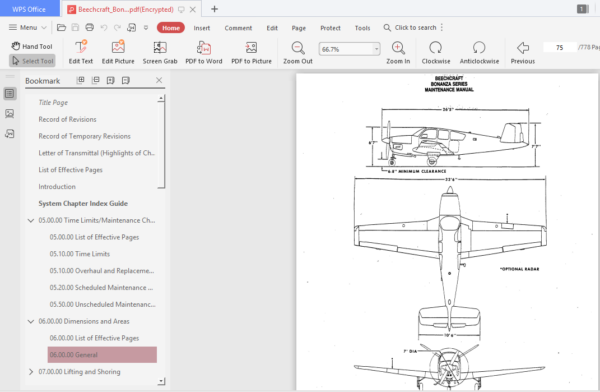Close the Bookmark panel

coord(159,80)
